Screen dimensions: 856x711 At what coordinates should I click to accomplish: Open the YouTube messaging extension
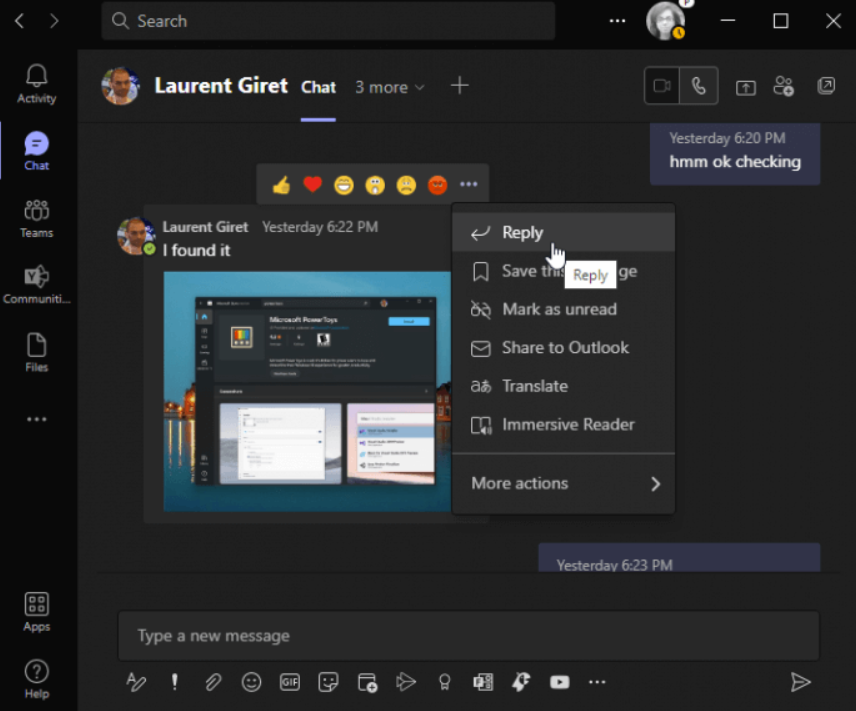pos(560,682)
